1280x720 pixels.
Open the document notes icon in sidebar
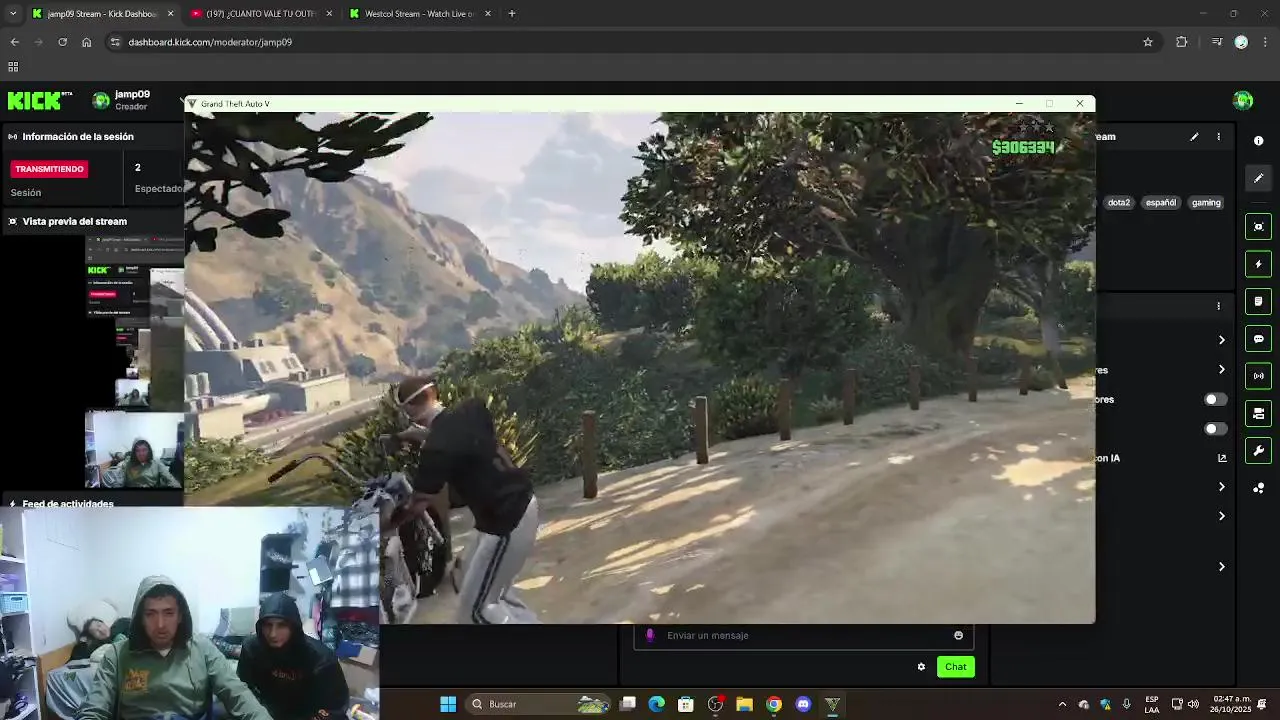[1259, 301]
